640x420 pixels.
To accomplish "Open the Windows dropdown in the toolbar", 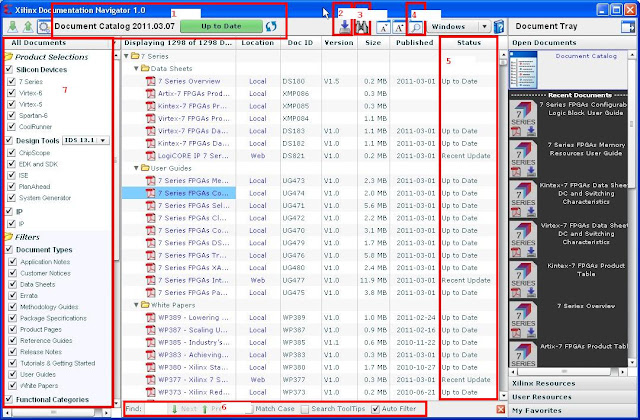I will pos(459,27).
